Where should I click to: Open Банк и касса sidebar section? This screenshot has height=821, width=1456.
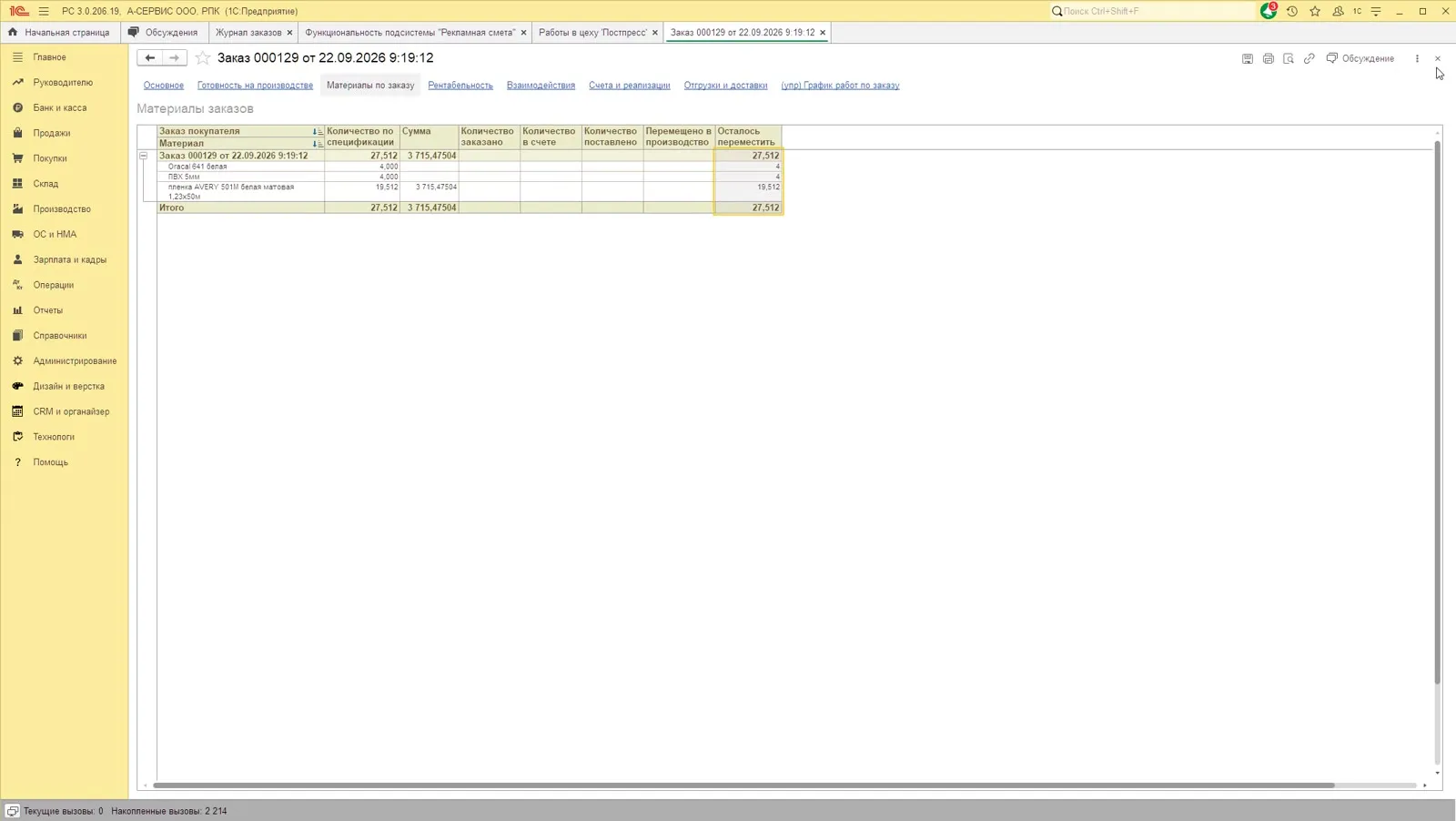60,107
